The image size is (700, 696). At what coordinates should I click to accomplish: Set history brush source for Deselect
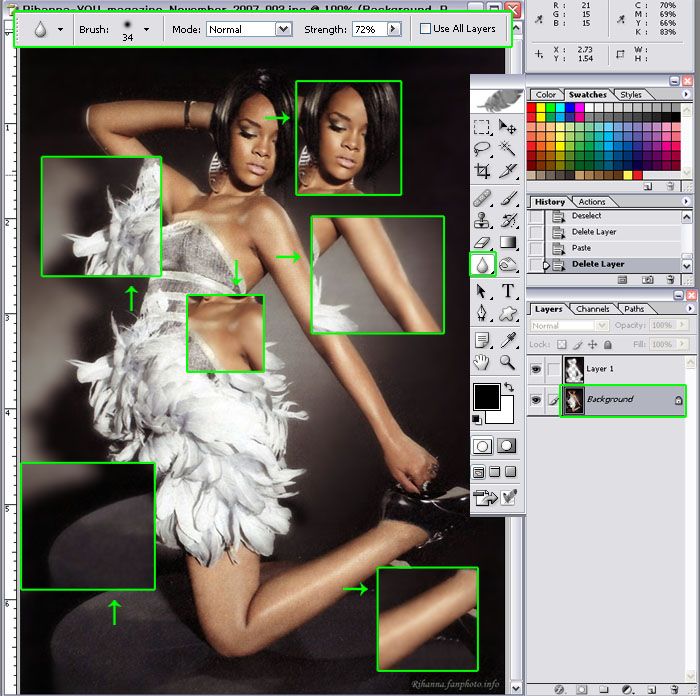536,216
